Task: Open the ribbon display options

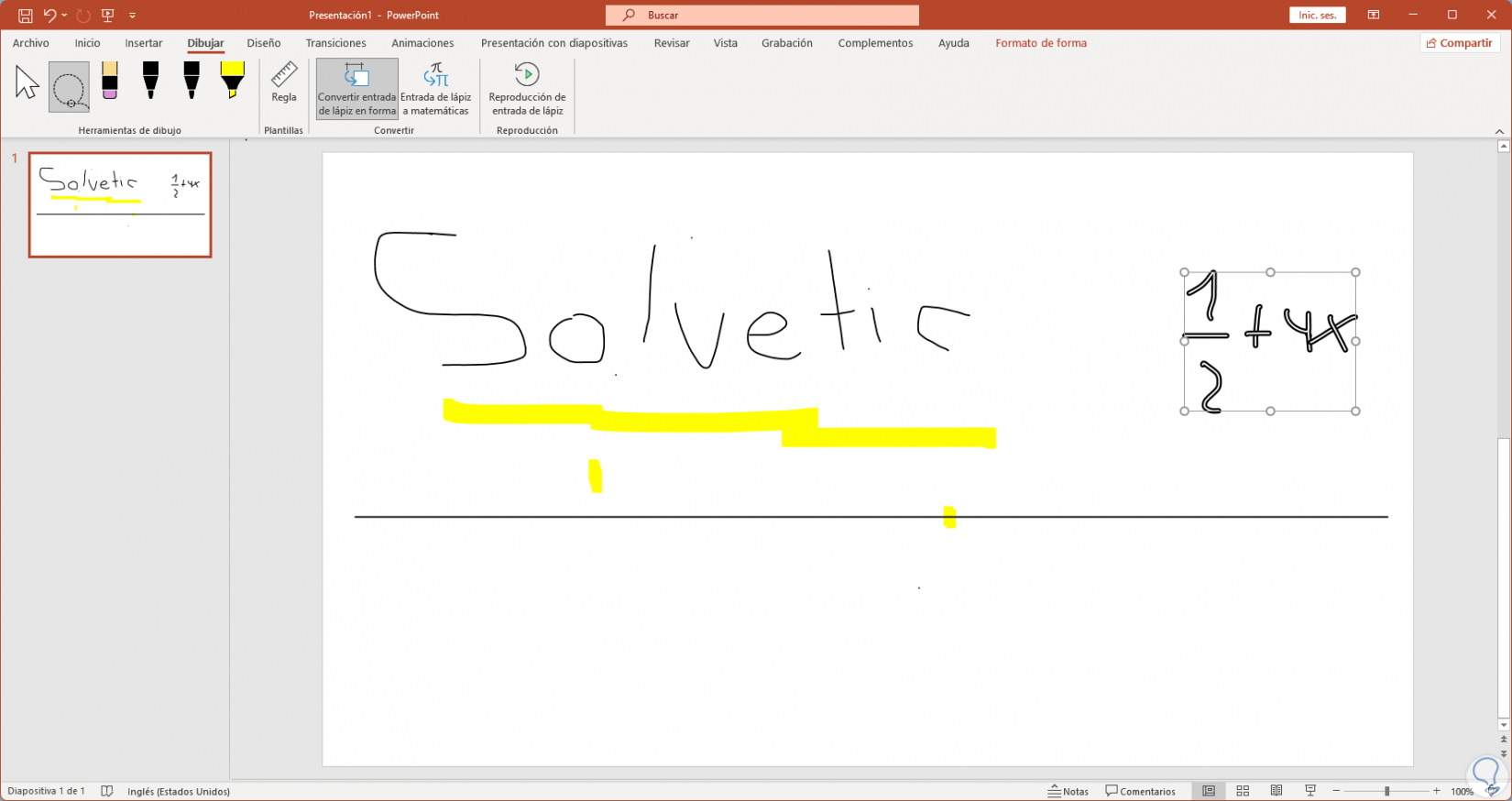Action: point(1374,16)
